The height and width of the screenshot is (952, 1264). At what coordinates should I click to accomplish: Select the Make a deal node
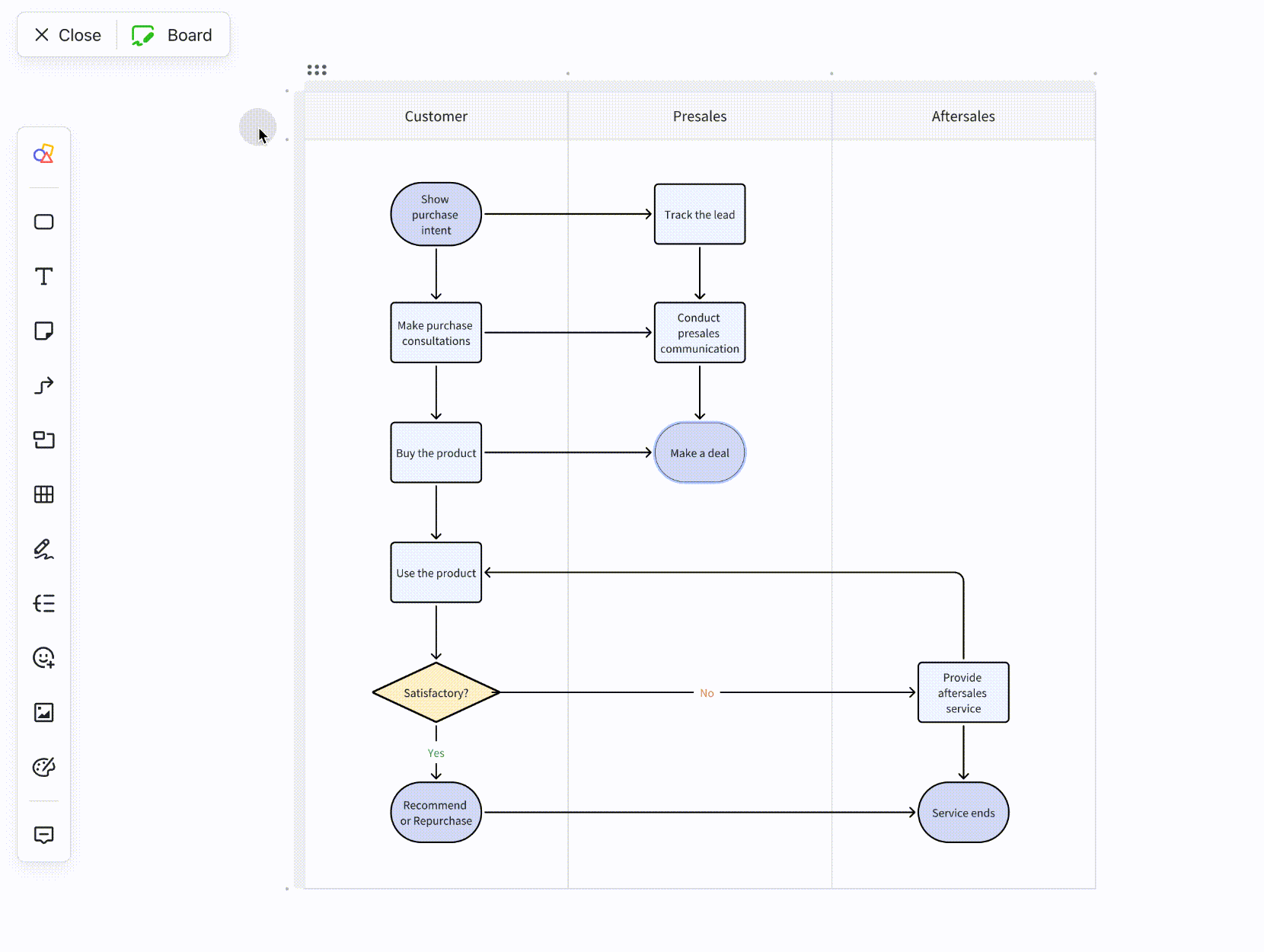[x=699, y=452]
